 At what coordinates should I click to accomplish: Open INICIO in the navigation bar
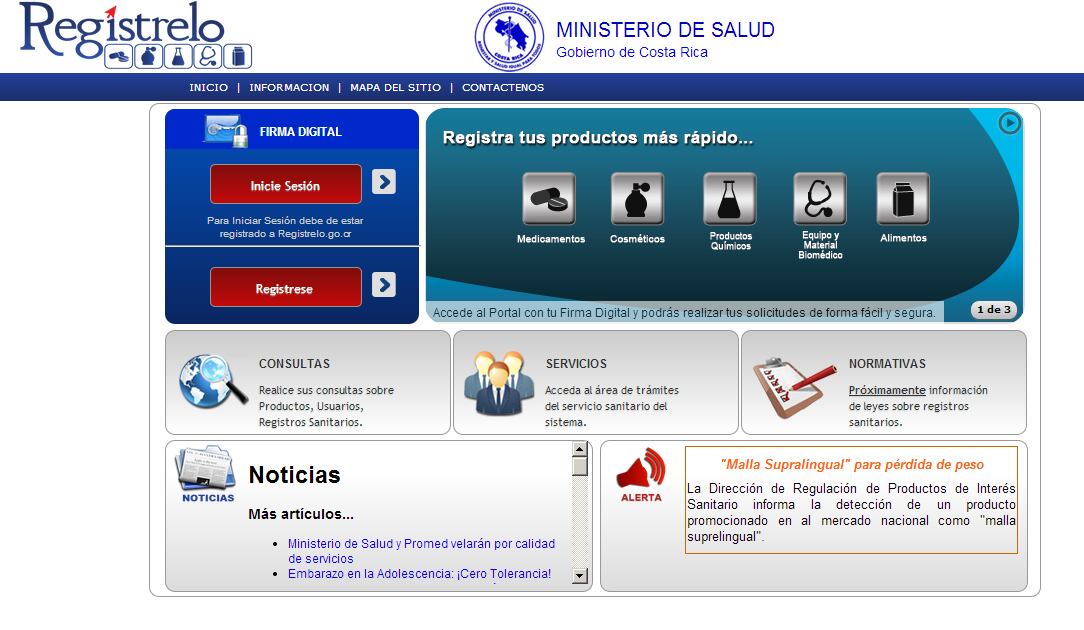tap(209, 88)
